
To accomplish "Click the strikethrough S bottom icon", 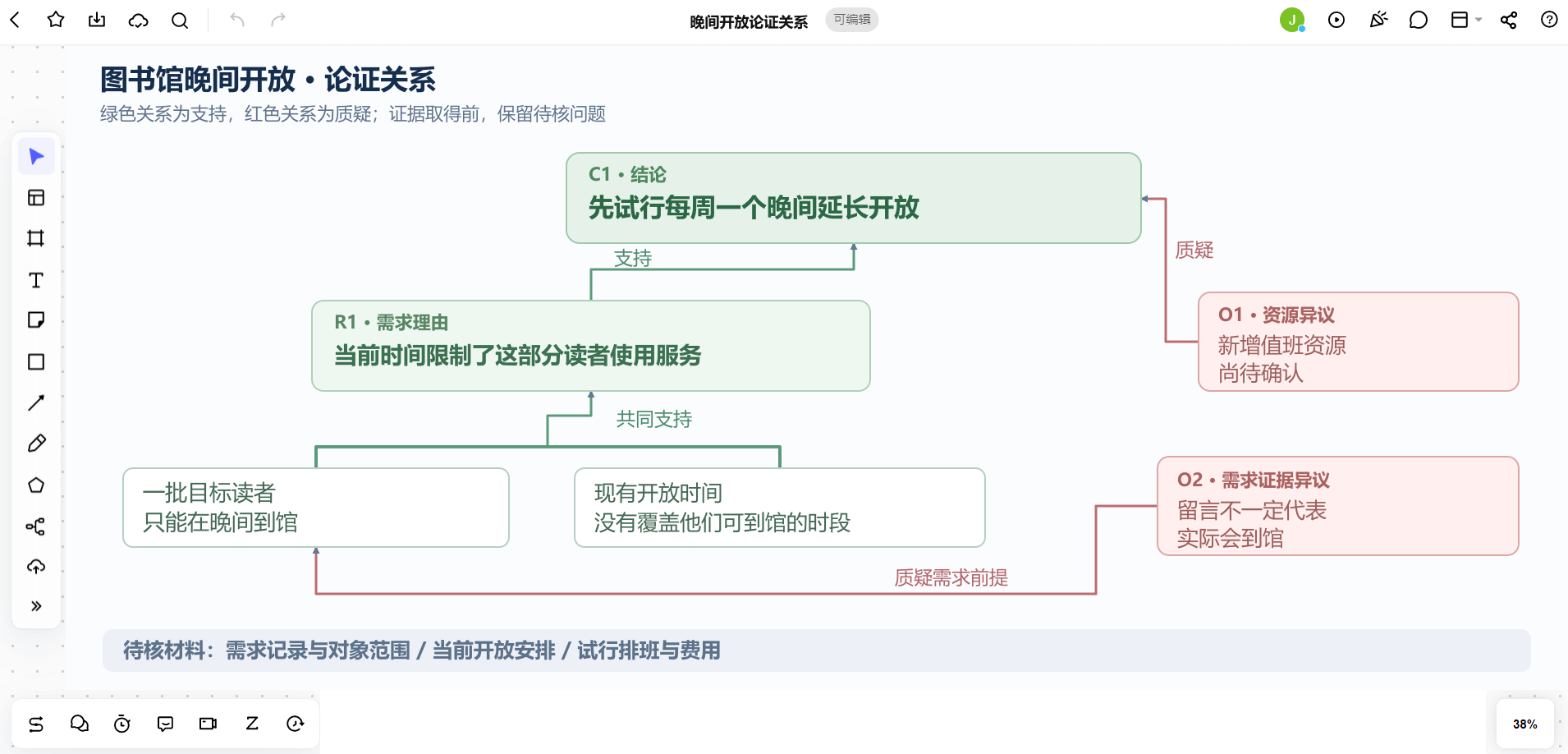I will coord(36,724).
